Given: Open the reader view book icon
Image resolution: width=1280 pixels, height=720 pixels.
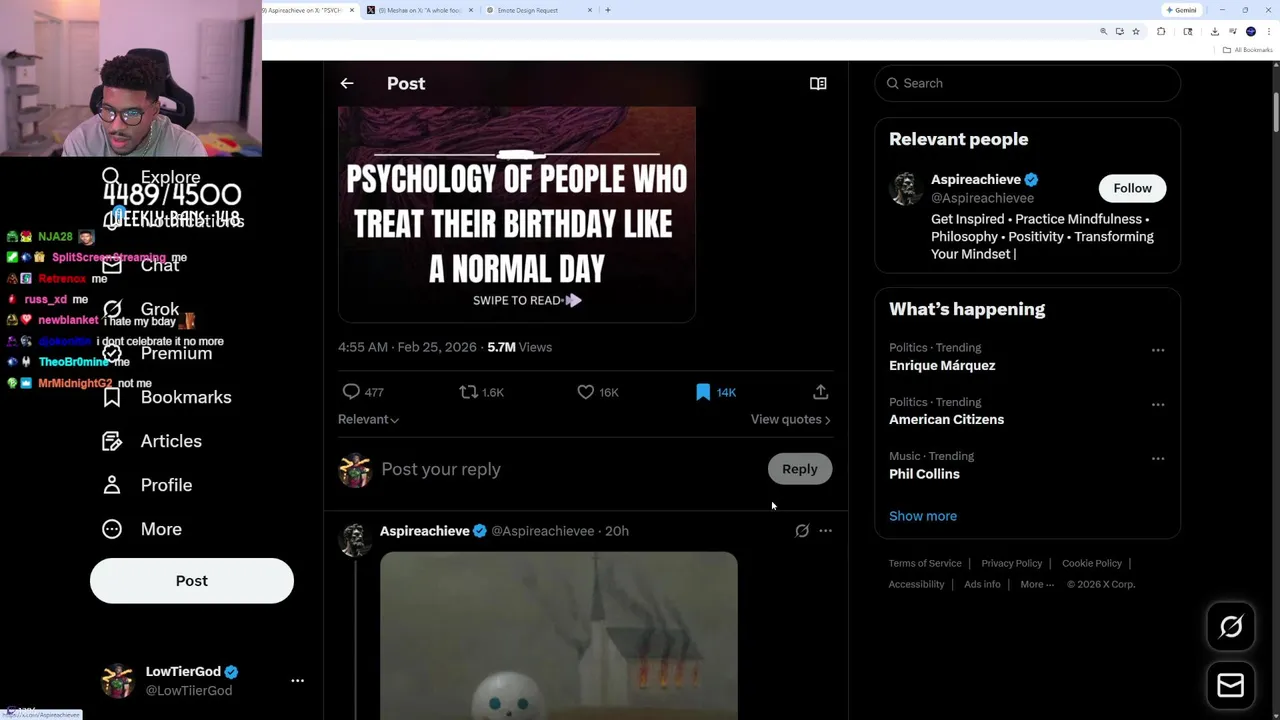Looking at the screenshot, I should point(818,84).
